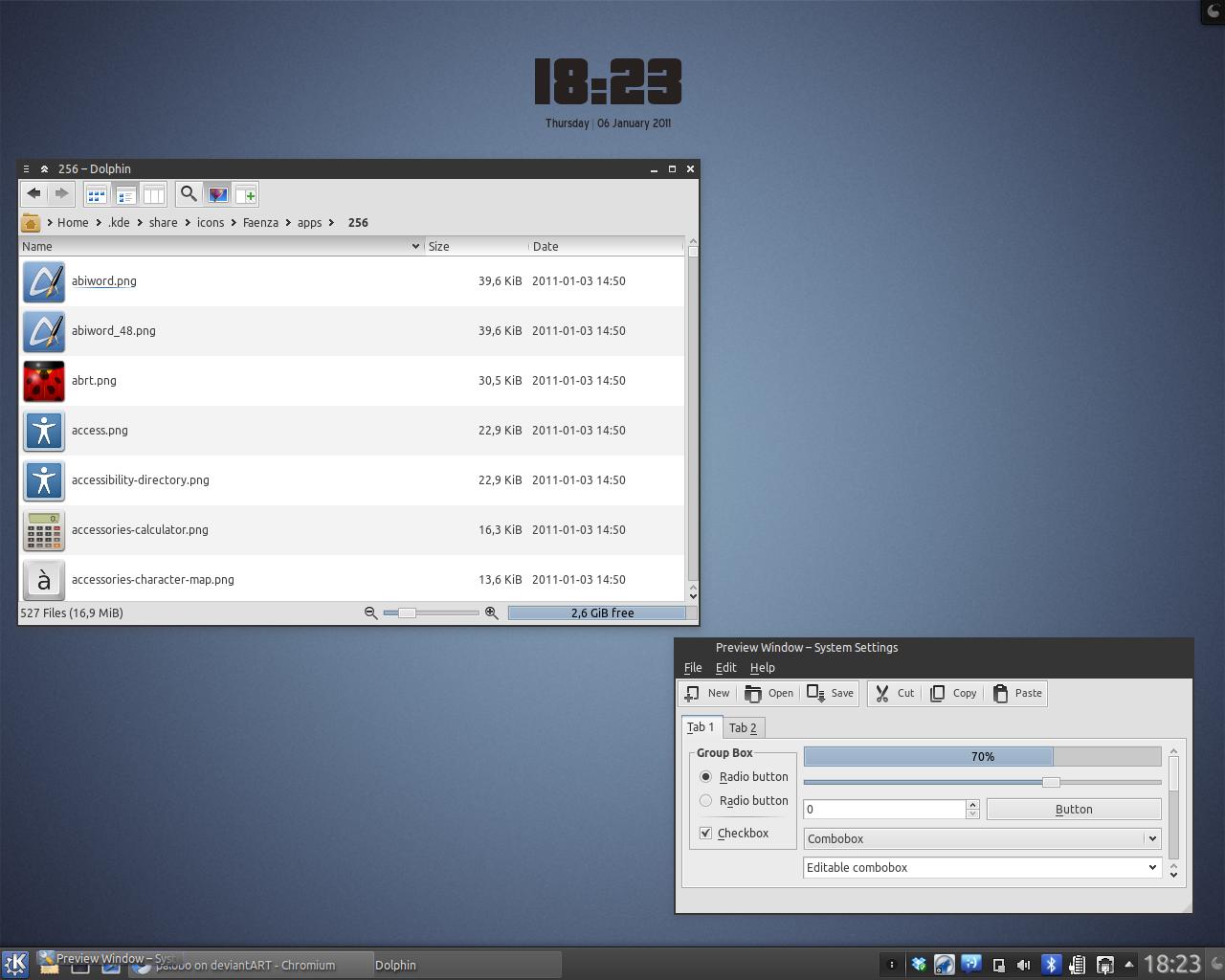
Task: Open the Edit menu
Action: point(725,667)
